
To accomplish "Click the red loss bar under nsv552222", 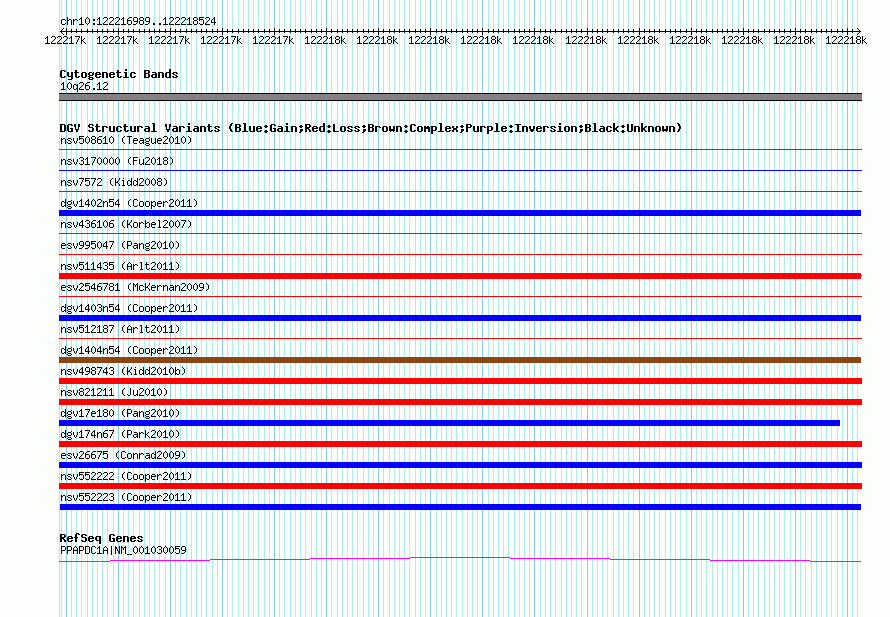I will pos(460,486).
